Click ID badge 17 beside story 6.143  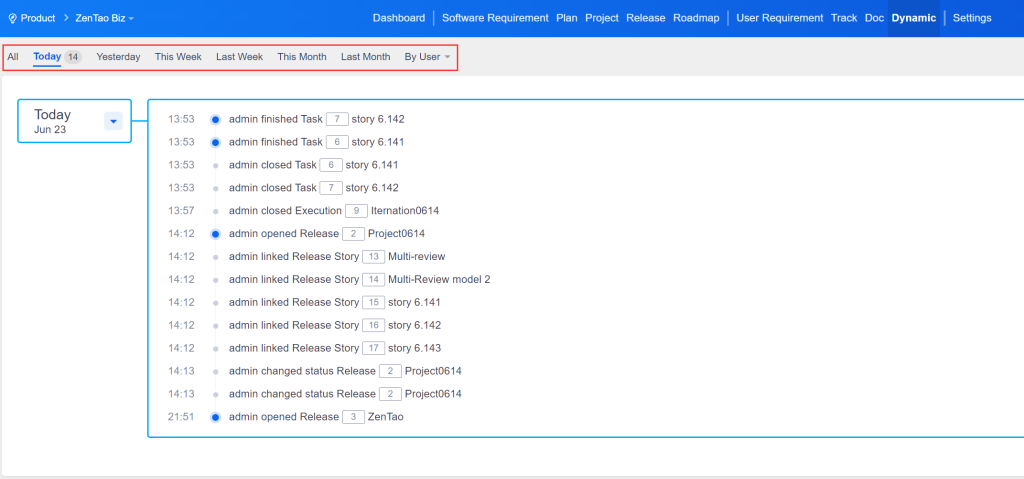[x=373, y=348]
